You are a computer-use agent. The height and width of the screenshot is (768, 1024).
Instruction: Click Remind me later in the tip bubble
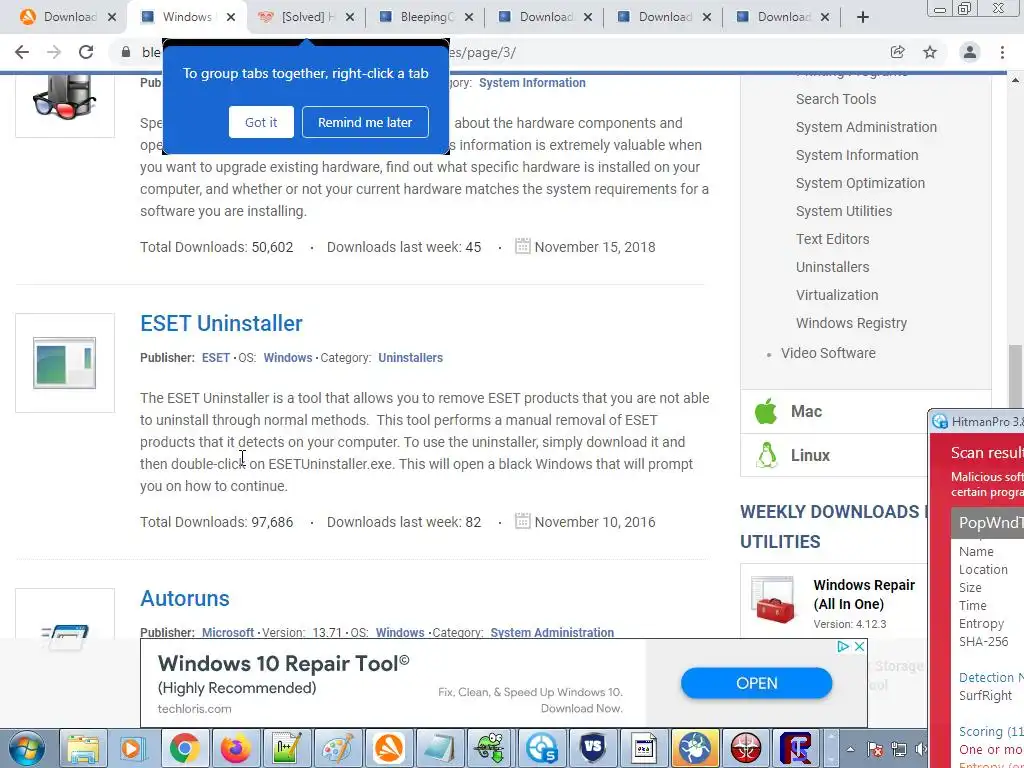tap(365, 122)
